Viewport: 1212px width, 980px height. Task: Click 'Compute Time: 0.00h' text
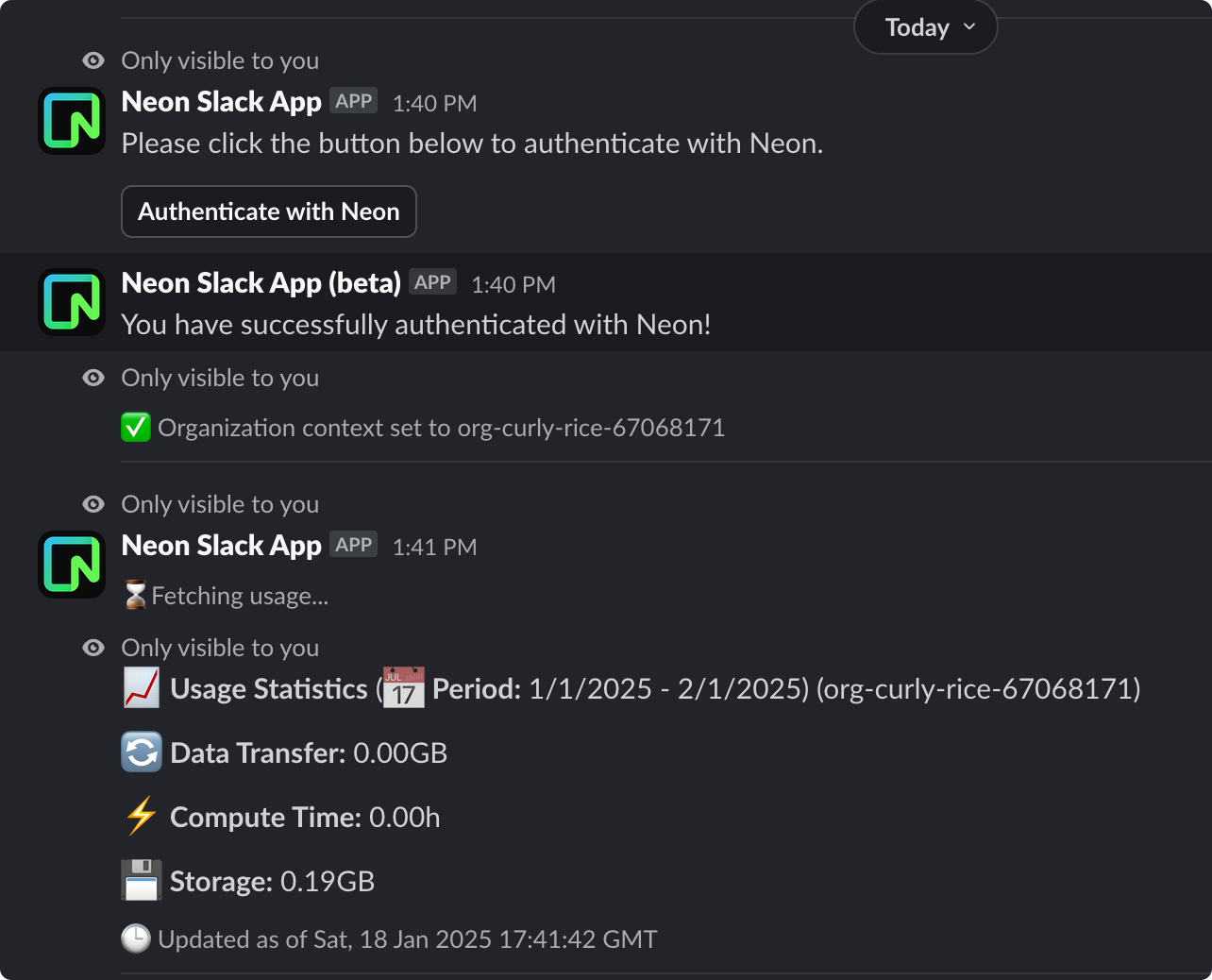click(x=305, y=818)
